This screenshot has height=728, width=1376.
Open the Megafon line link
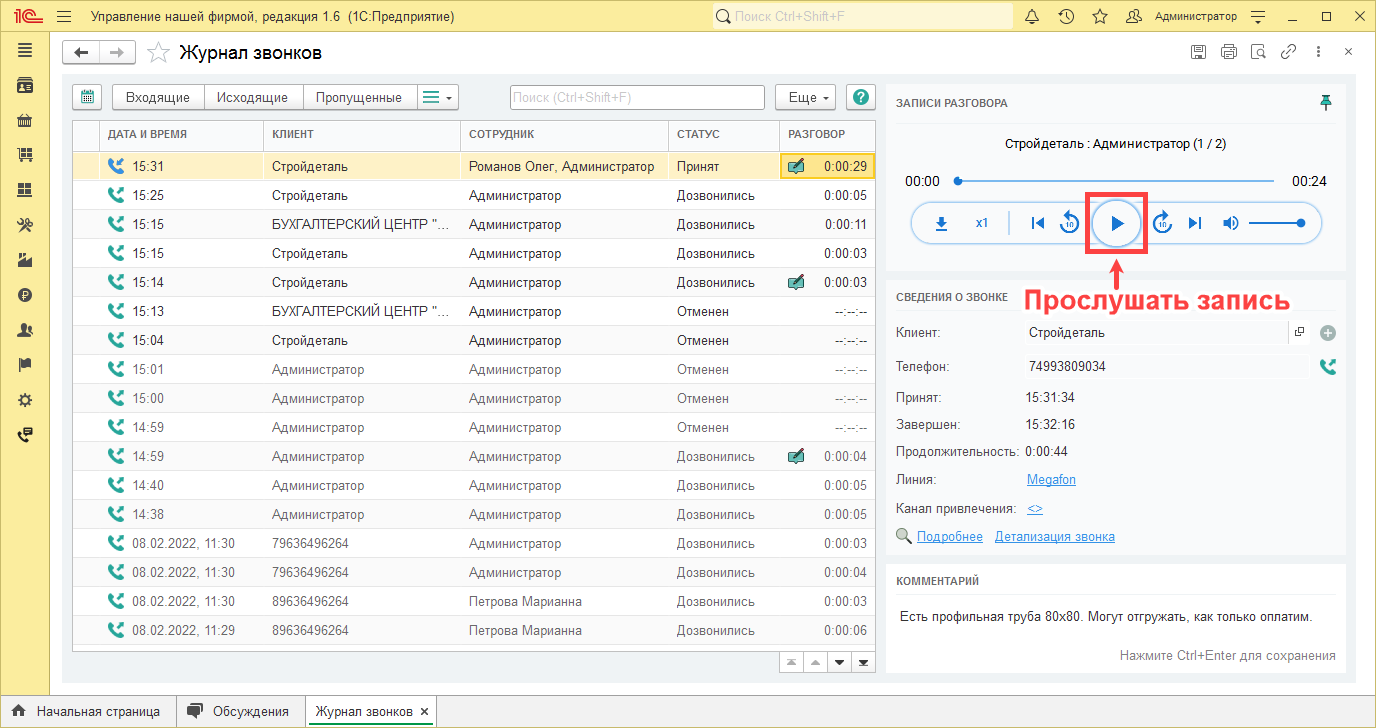pos(1051,480)
